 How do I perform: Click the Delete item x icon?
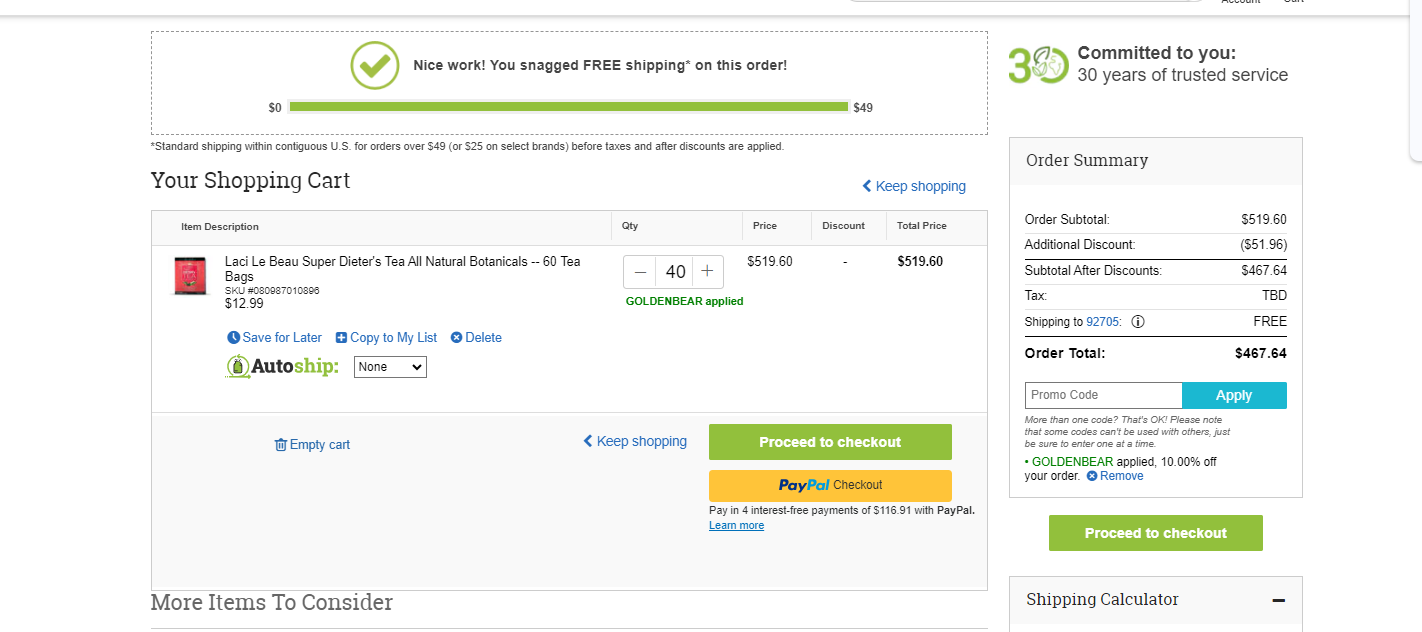coord(457,338)
